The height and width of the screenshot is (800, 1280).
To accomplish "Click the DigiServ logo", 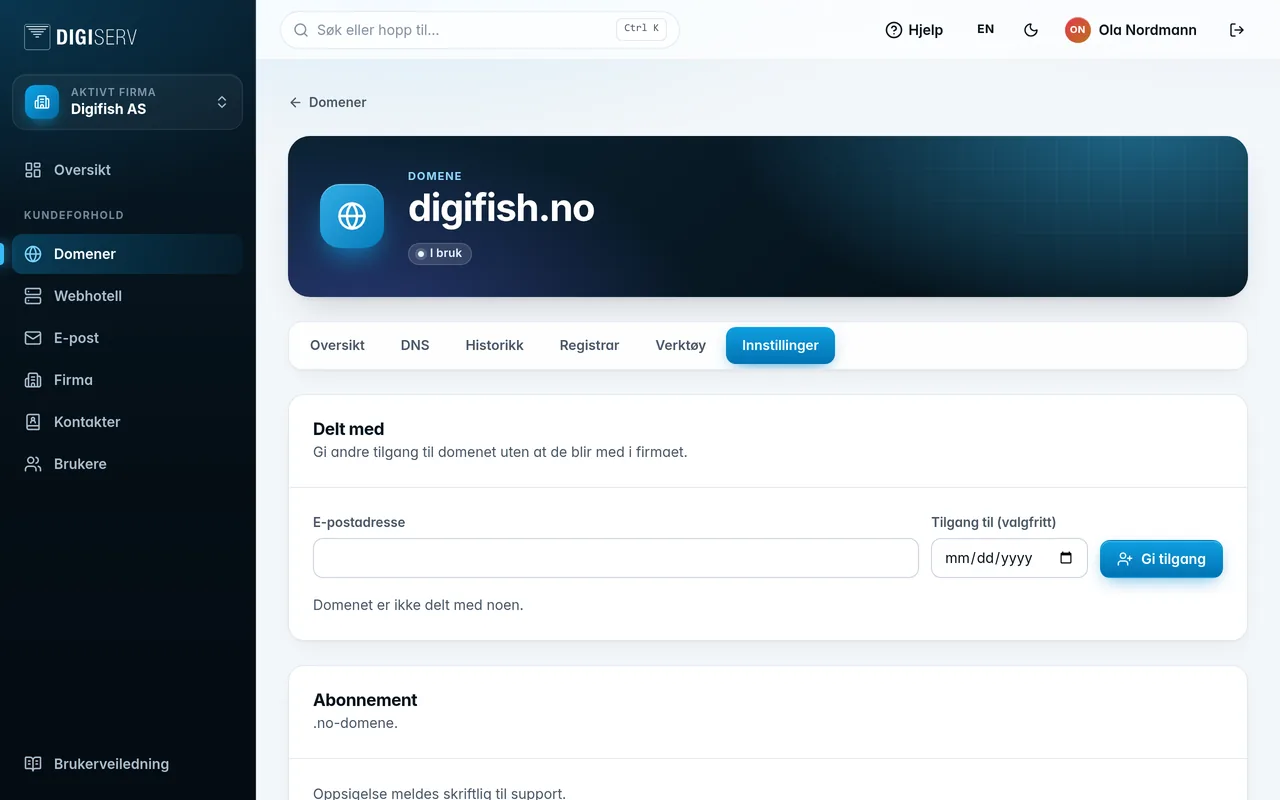I will (x=80, y=37).
